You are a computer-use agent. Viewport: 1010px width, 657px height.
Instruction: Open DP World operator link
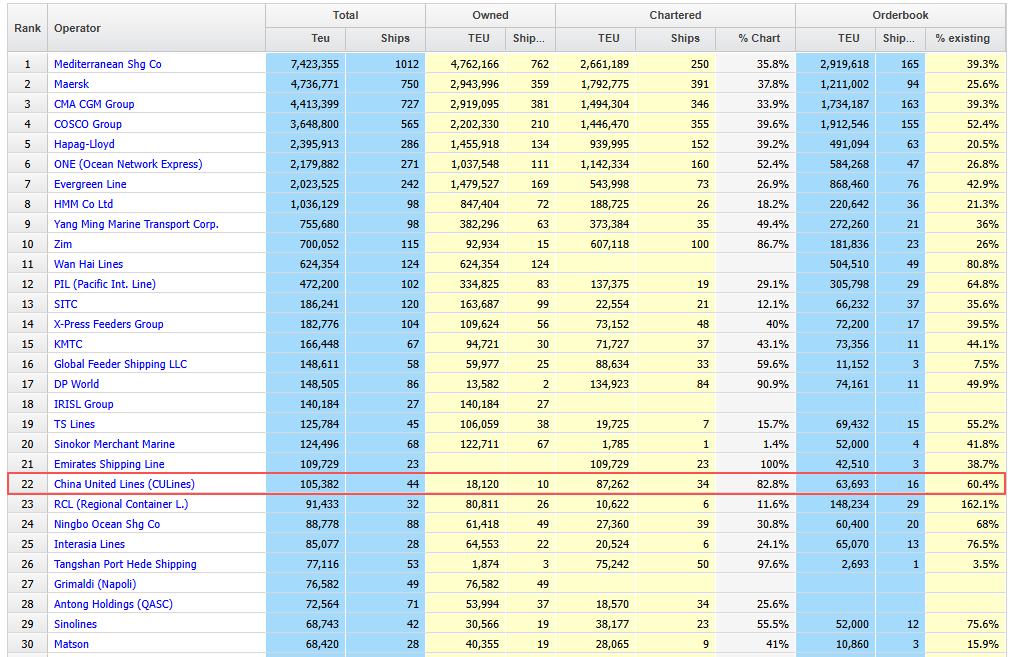[x=77, y=383]
